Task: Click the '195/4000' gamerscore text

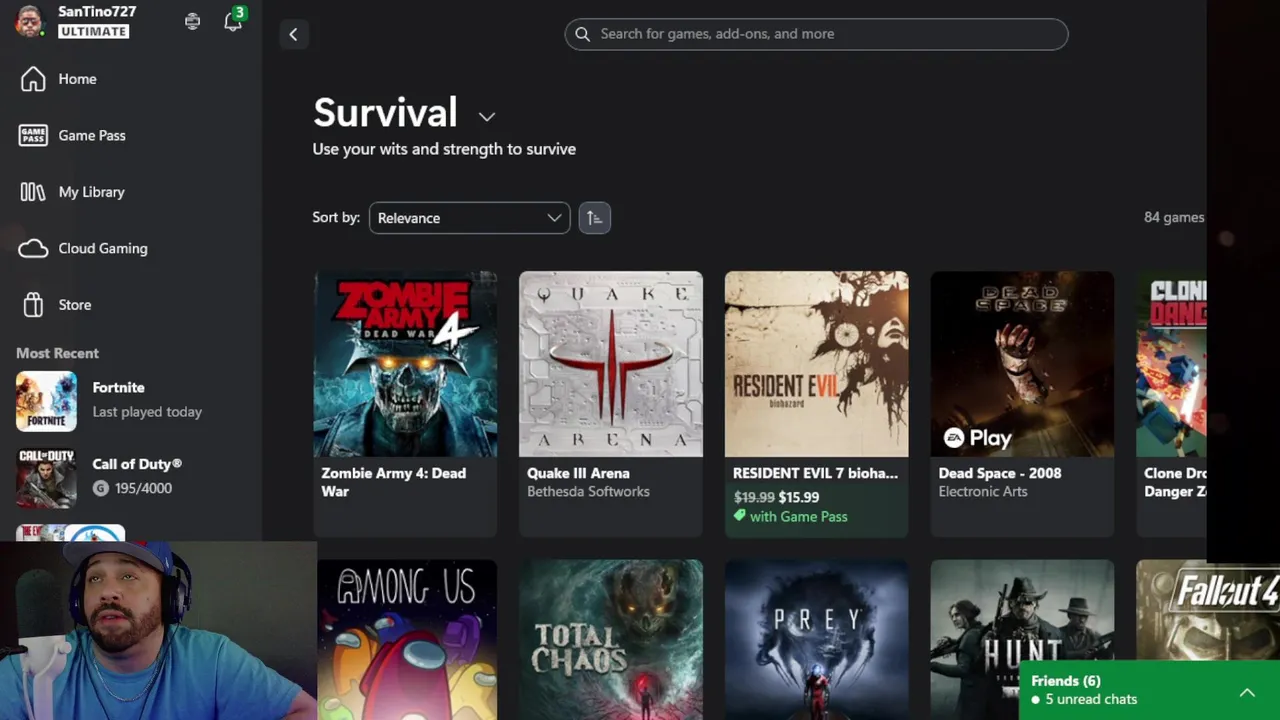Action: click(x=143, y=488)
